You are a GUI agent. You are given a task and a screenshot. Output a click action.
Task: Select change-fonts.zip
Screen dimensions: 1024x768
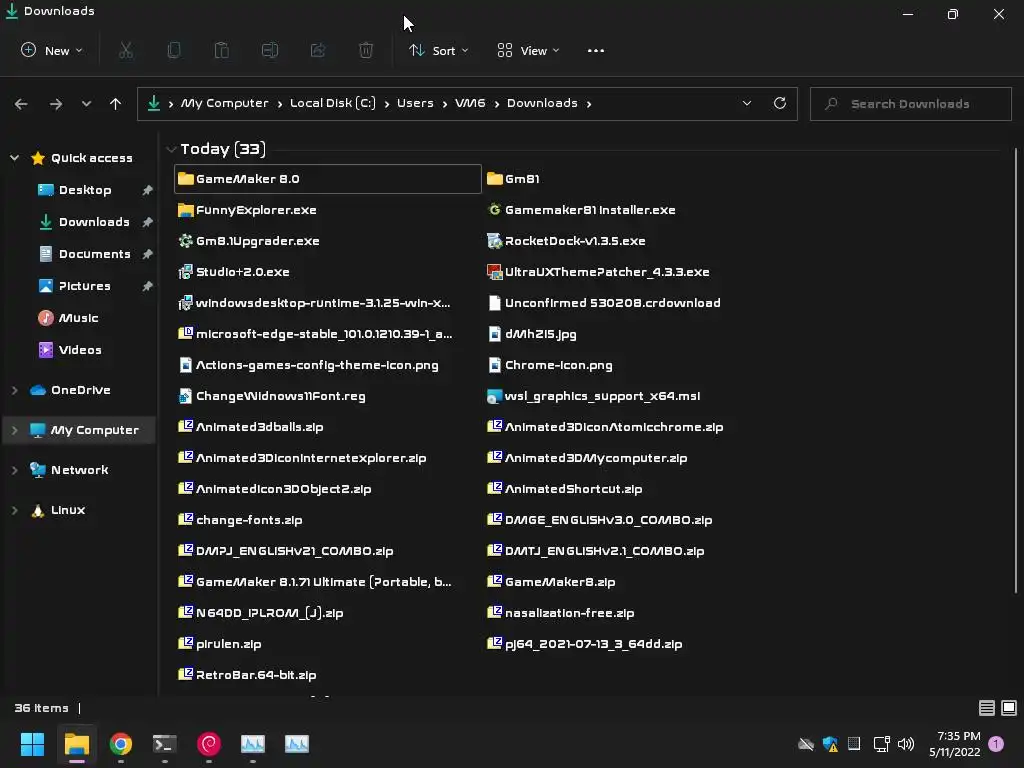pos(240,520)
